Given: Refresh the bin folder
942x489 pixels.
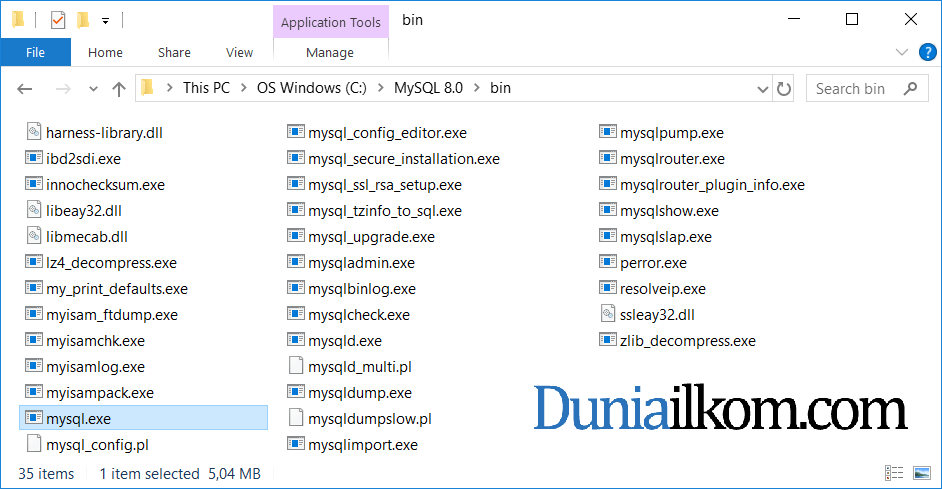Looking at the screenshot, I should (x=783, y=89).
